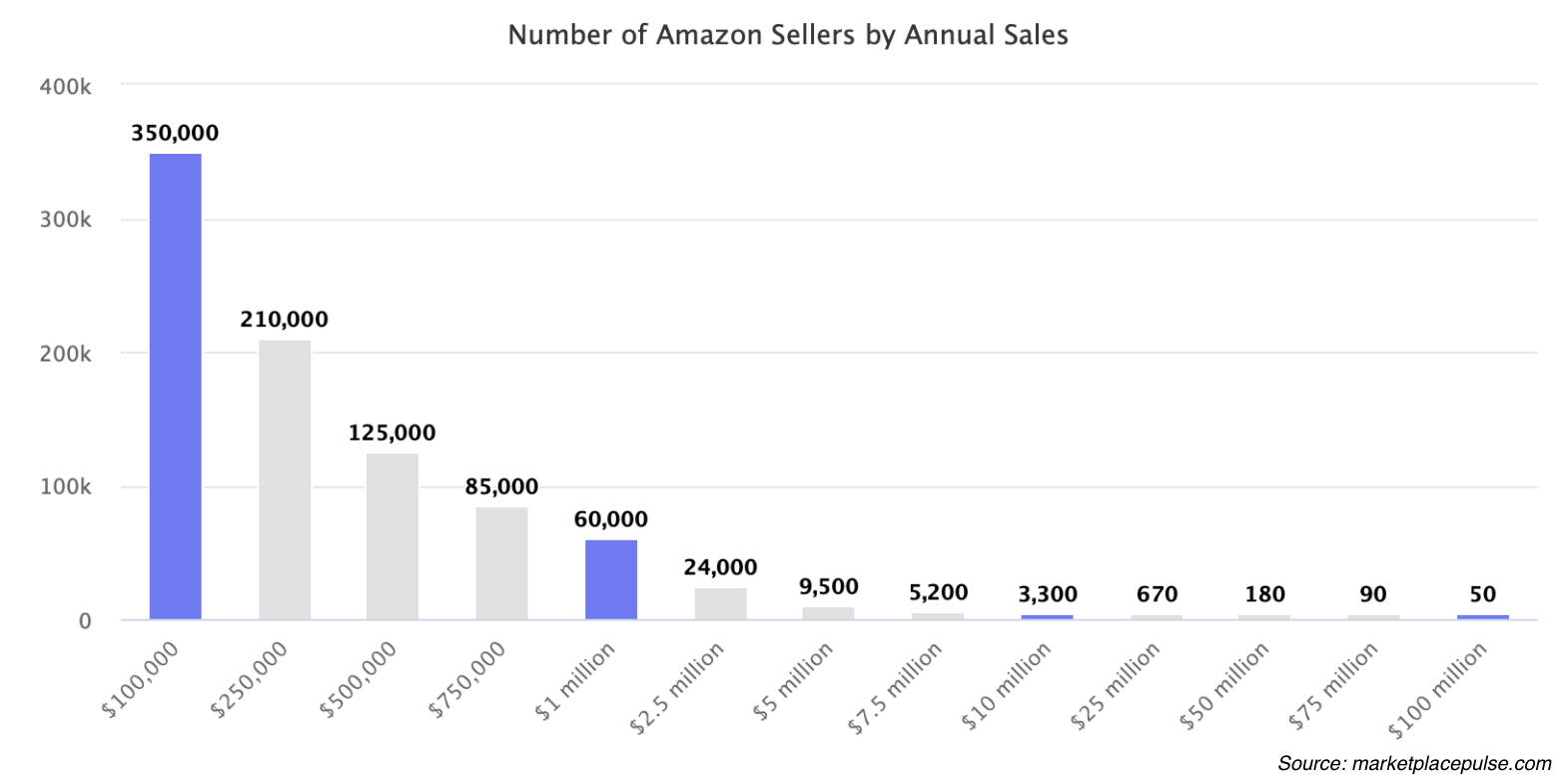Click the 210,000 data label
Viewport: 1568px width, 781px height.
coord(284,320)
